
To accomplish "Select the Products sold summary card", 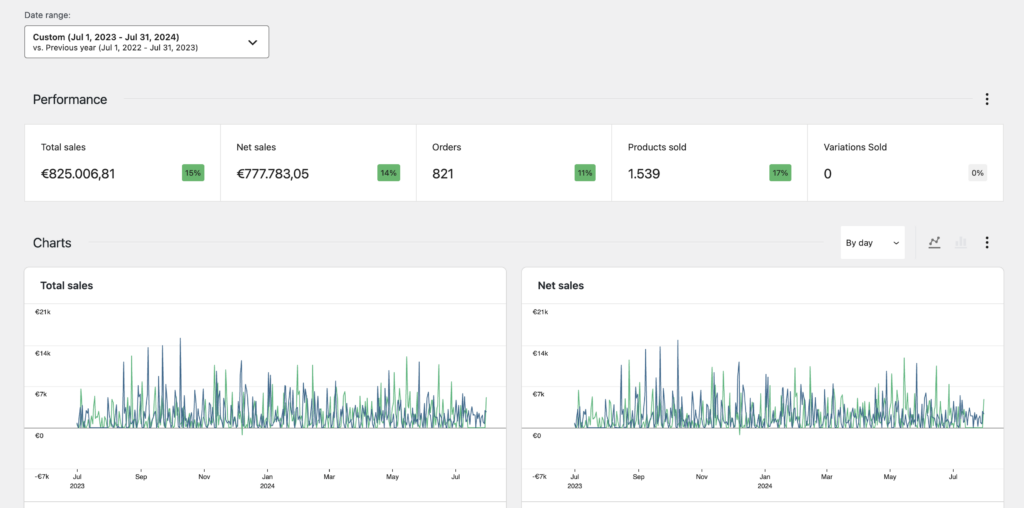I will click(x=709, y=162).
